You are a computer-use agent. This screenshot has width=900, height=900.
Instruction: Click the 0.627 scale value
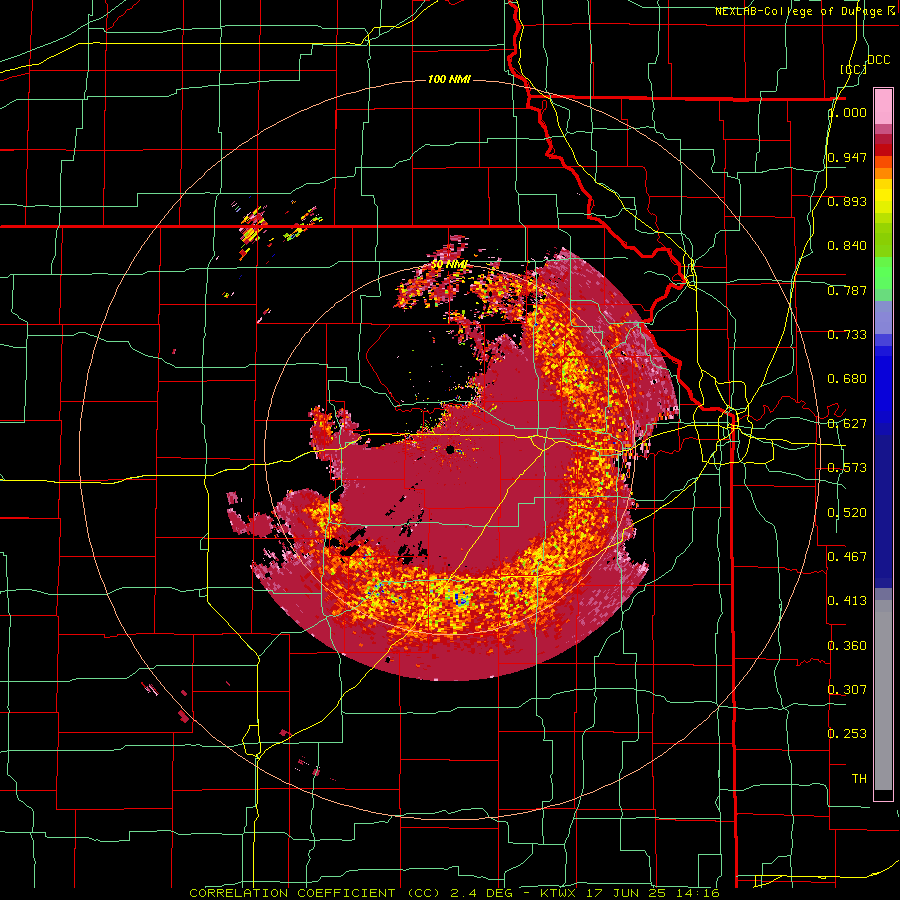847,424
